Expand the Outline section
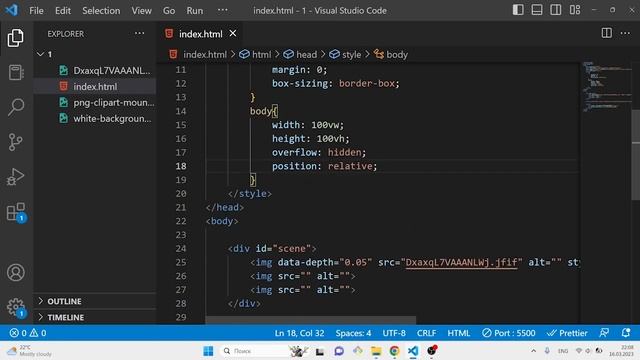Image resolution: width=640 pixels, height=360 pixels. [95, 301]
